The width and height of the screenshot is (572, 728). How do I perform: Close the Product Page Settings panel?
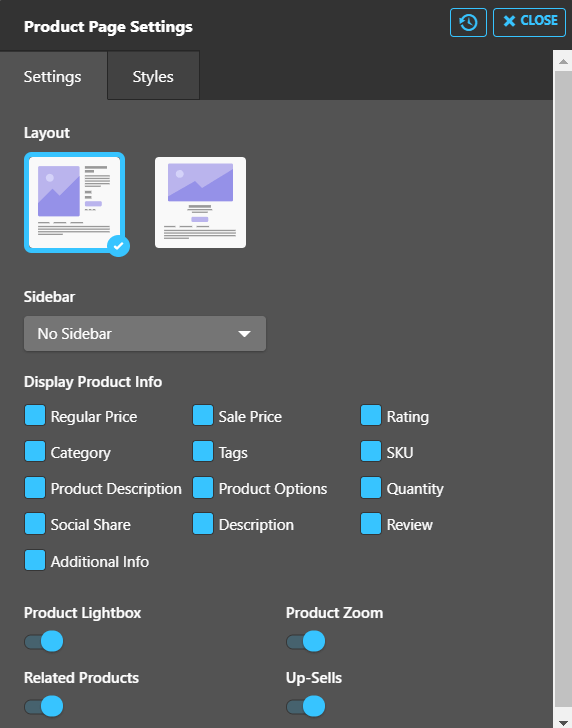529,22
